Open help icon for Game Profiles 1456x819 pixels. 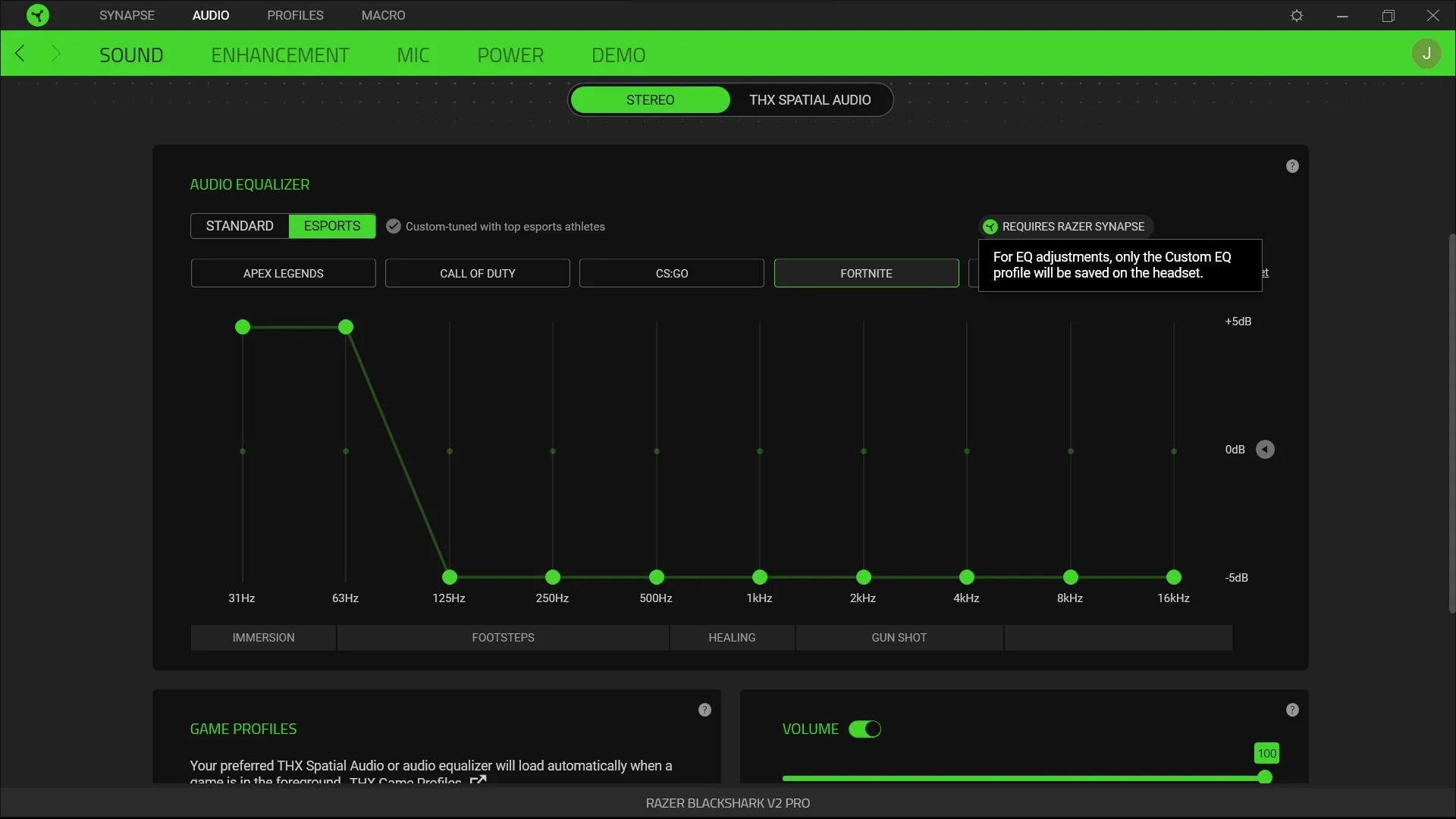(x=704, y=710)
